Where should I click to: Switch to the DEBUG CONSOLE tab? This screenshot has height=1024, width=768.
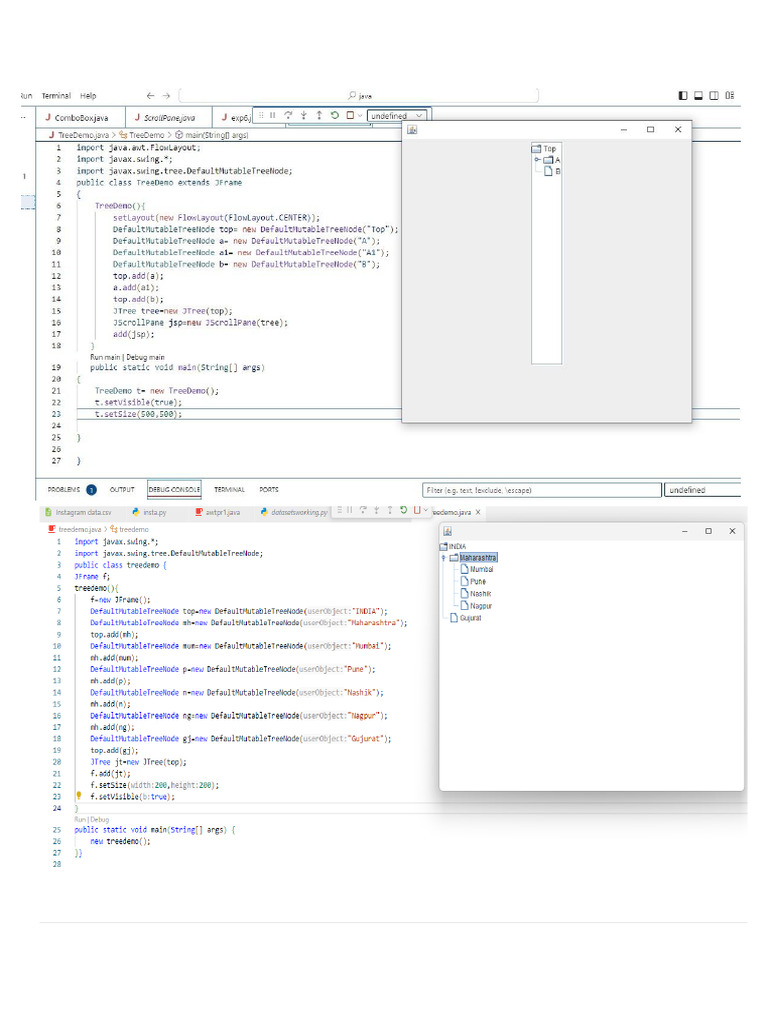click(x=174, y=490)
